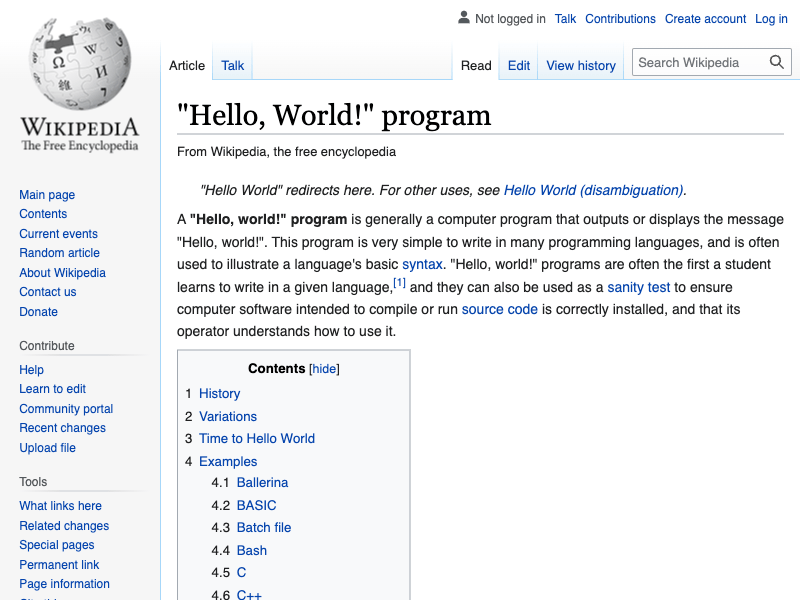The image size is (800, 600).
Task: Open the View history tab
Action: tap(580, 66)
